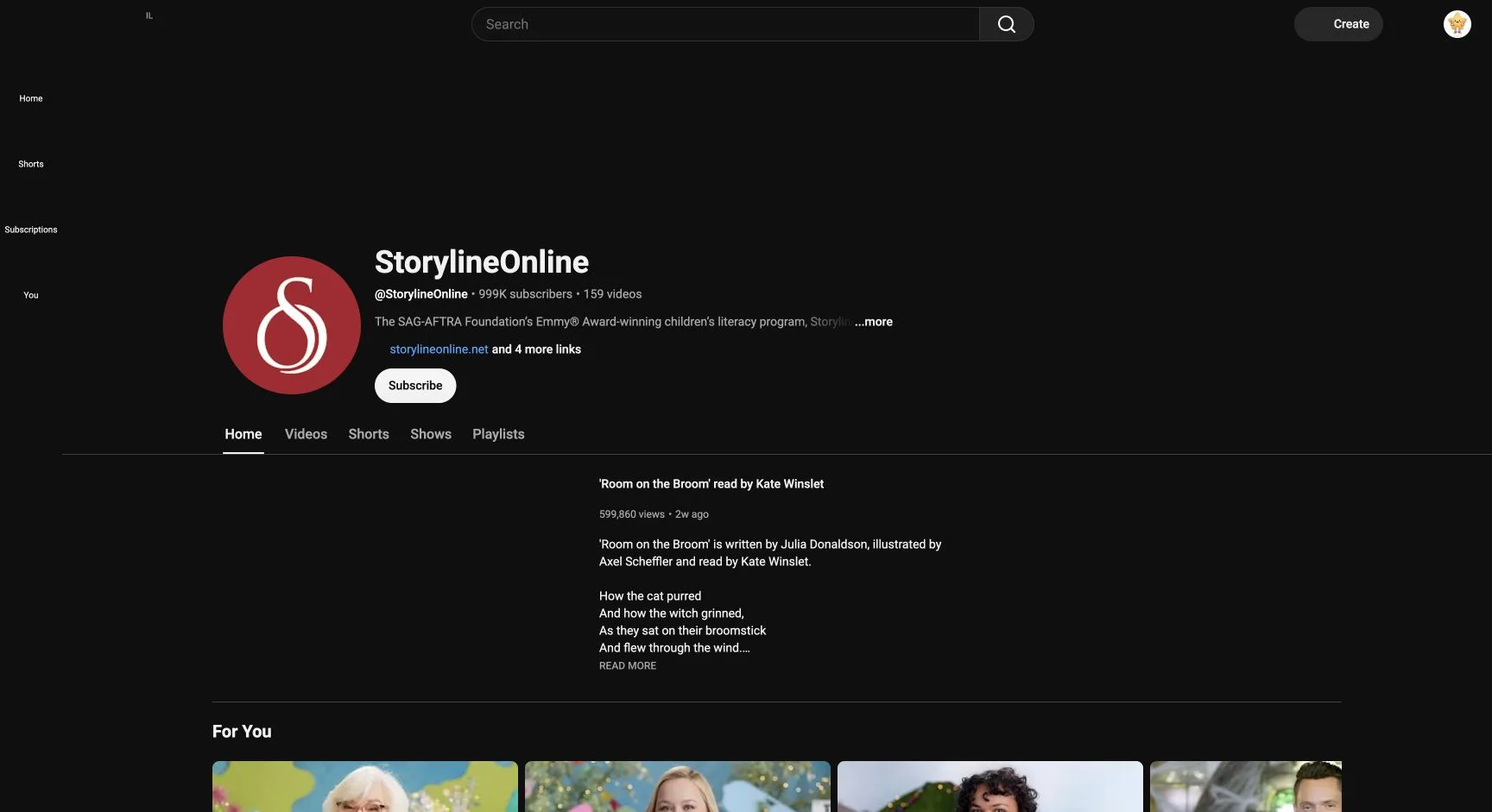Open Shorts in left sidebar
The image size is (1492, 812).
[x=31, y=164]
